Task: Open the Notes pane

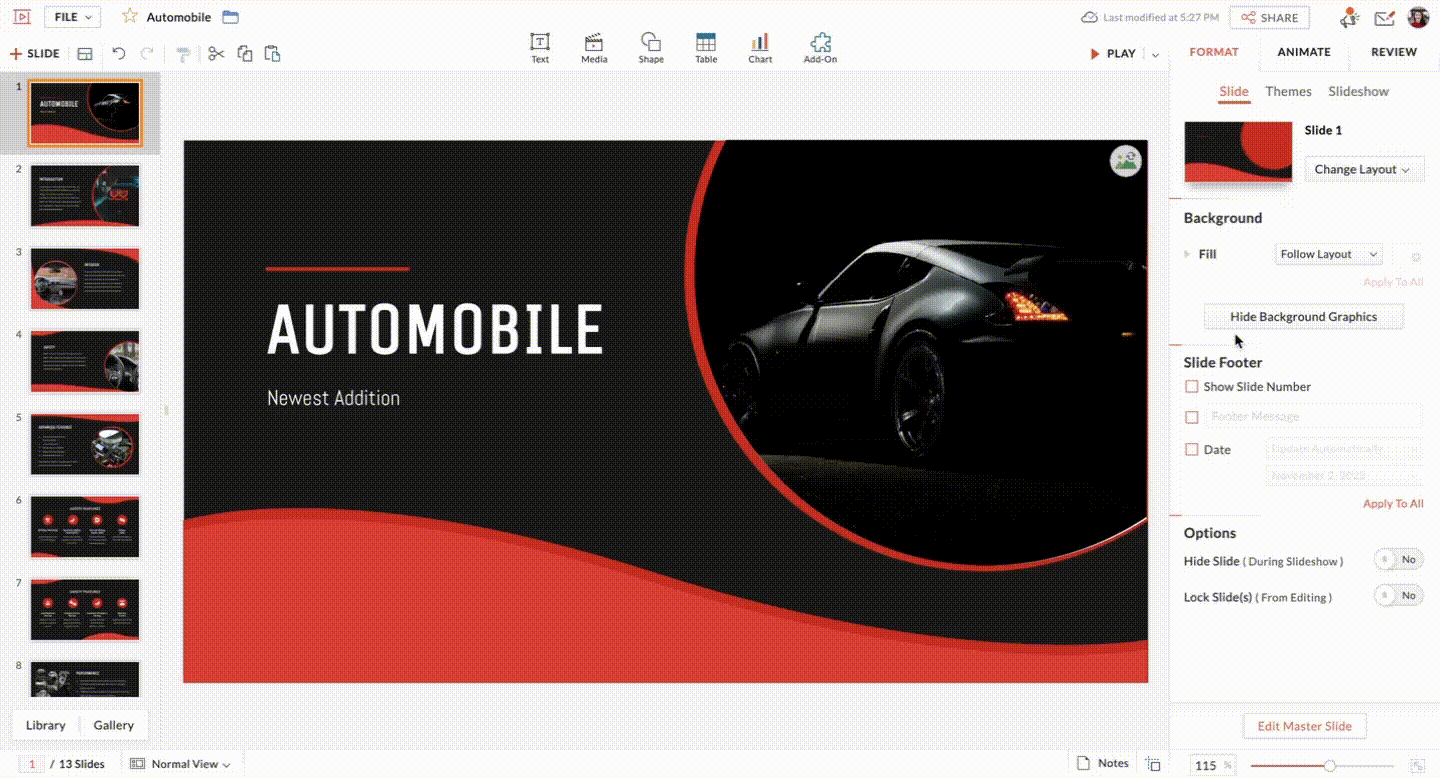Action: (1102, 763)
